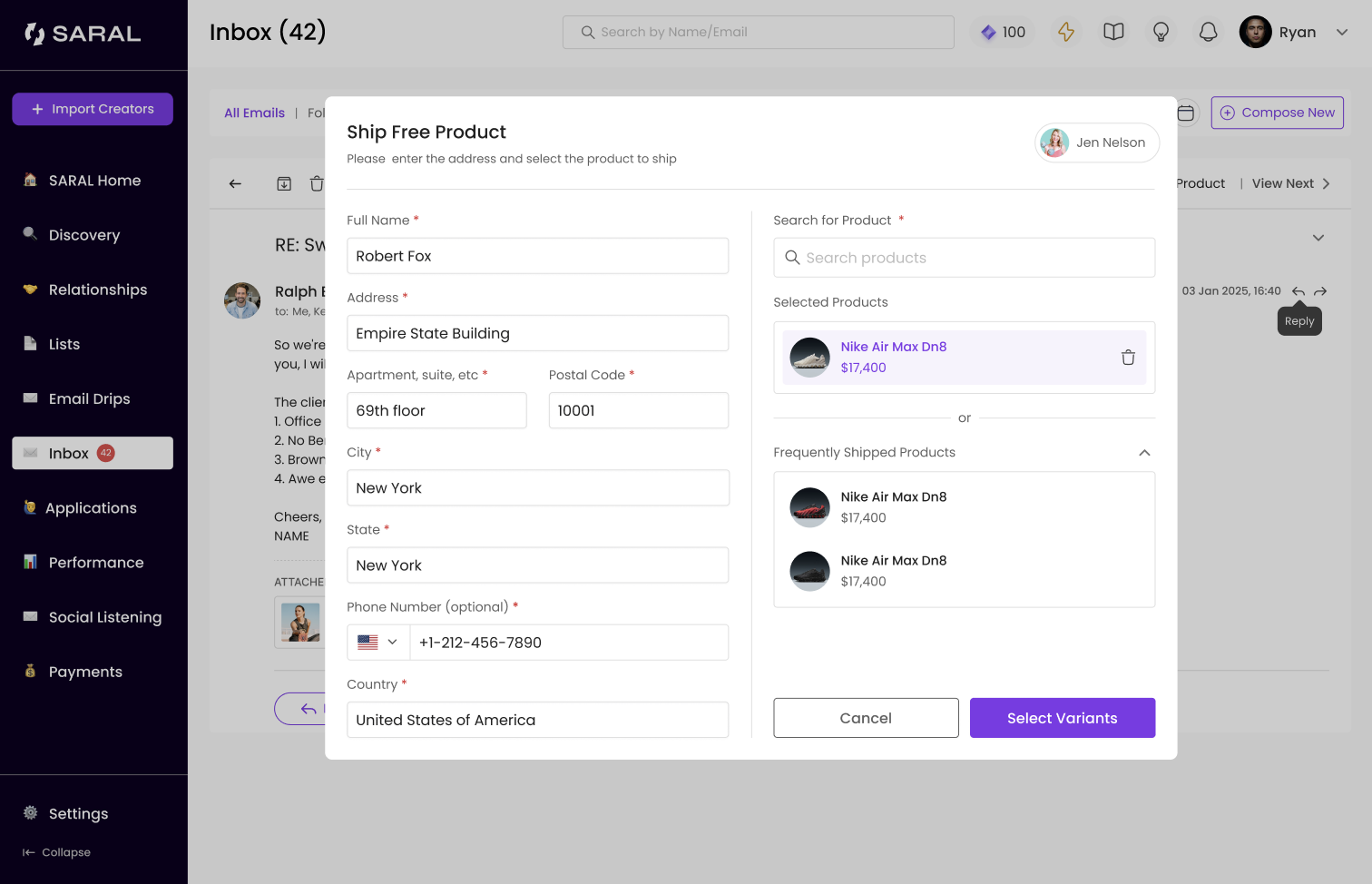The width and height of the screenshot is (1372, 884).
Task: Click Compose New button
Action: pos(1277,113)
